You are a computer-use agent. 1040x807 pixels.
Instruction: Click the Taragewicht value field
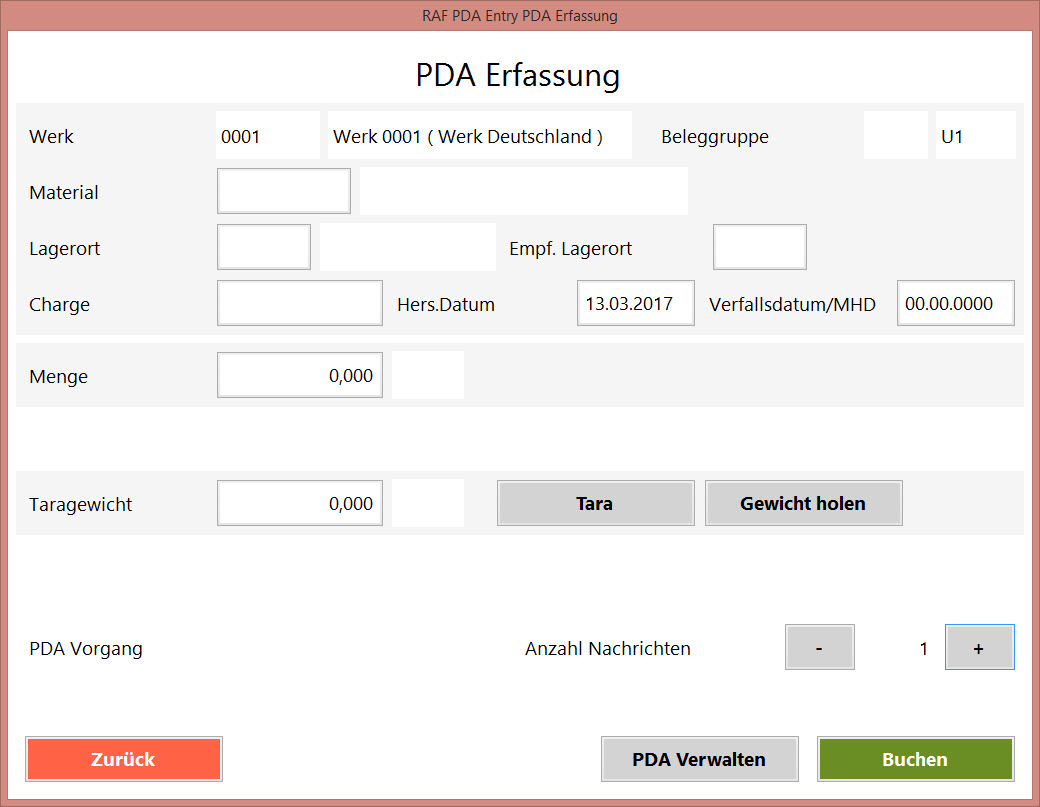(299, 503)
